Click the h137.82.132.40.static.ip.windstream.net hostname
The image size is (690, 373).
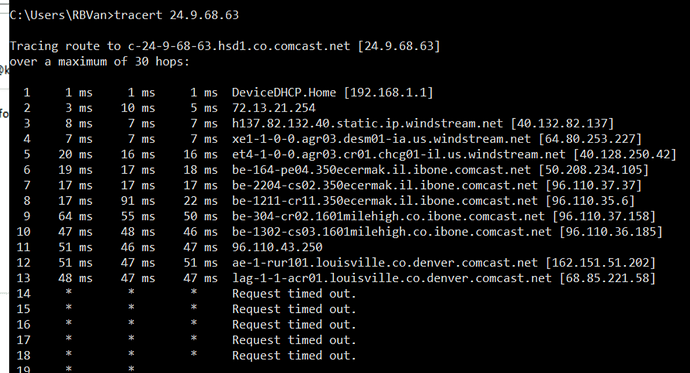[x=367, y=123]
